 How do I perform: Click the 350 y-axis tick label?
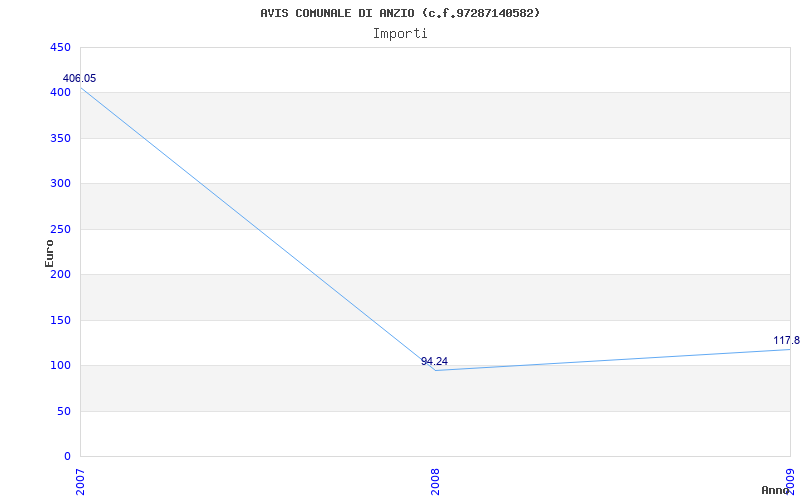tap(60, 138)
